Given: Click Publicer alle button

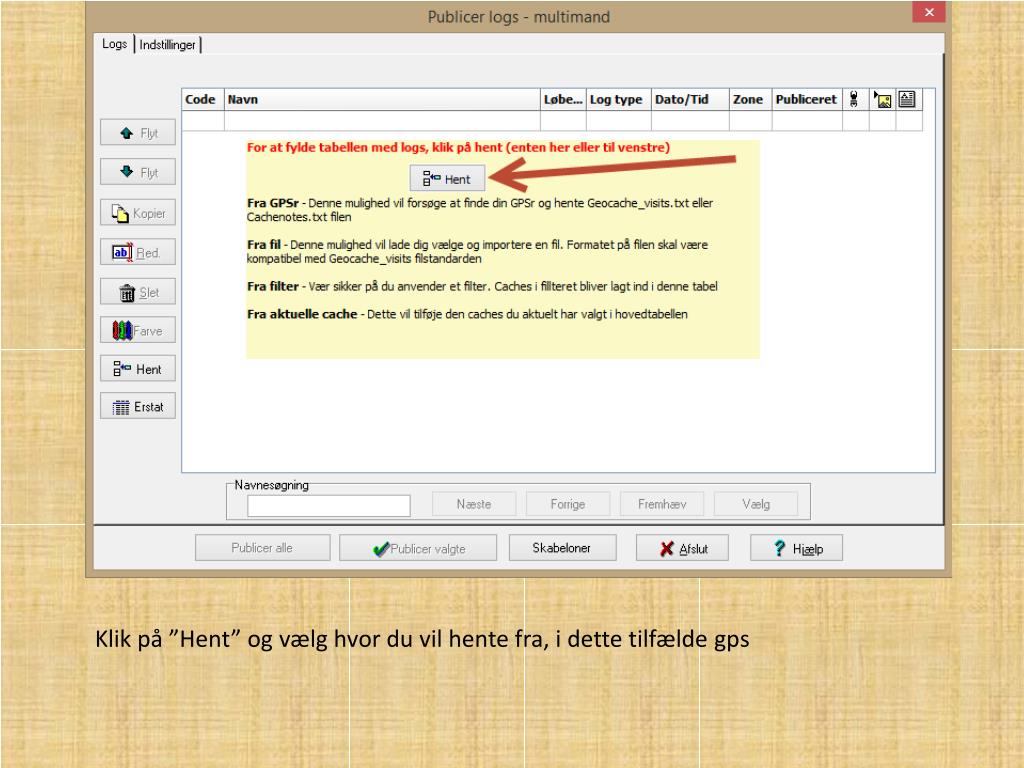Looking at the screenshot, I should pos(263,548).
